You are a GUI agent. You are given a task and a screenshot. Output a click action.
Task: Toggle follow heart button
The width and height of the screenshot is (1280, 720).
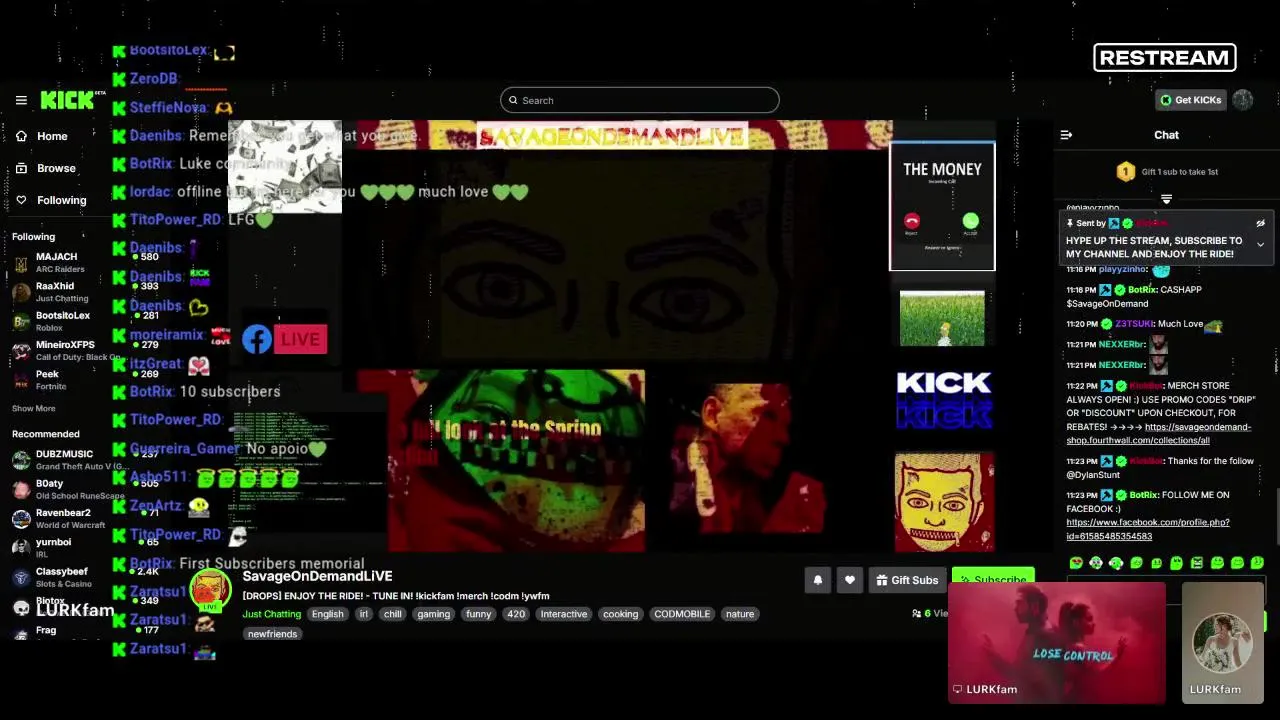850,580
